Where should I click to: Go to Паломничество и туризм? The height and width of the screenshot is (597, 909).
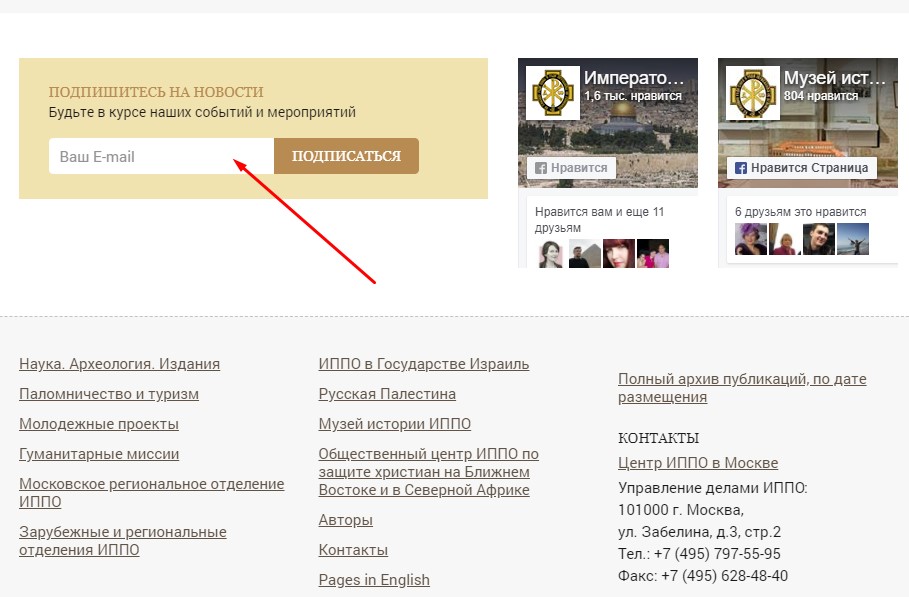point(109,394)
